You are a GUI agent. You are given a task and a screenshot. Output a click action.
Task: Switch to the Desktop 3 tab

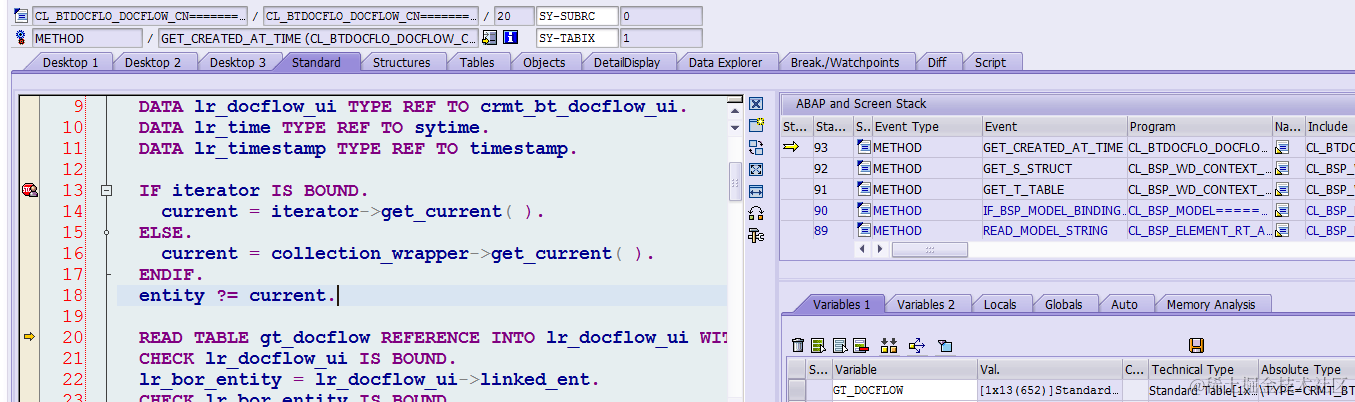pos(237,62)
